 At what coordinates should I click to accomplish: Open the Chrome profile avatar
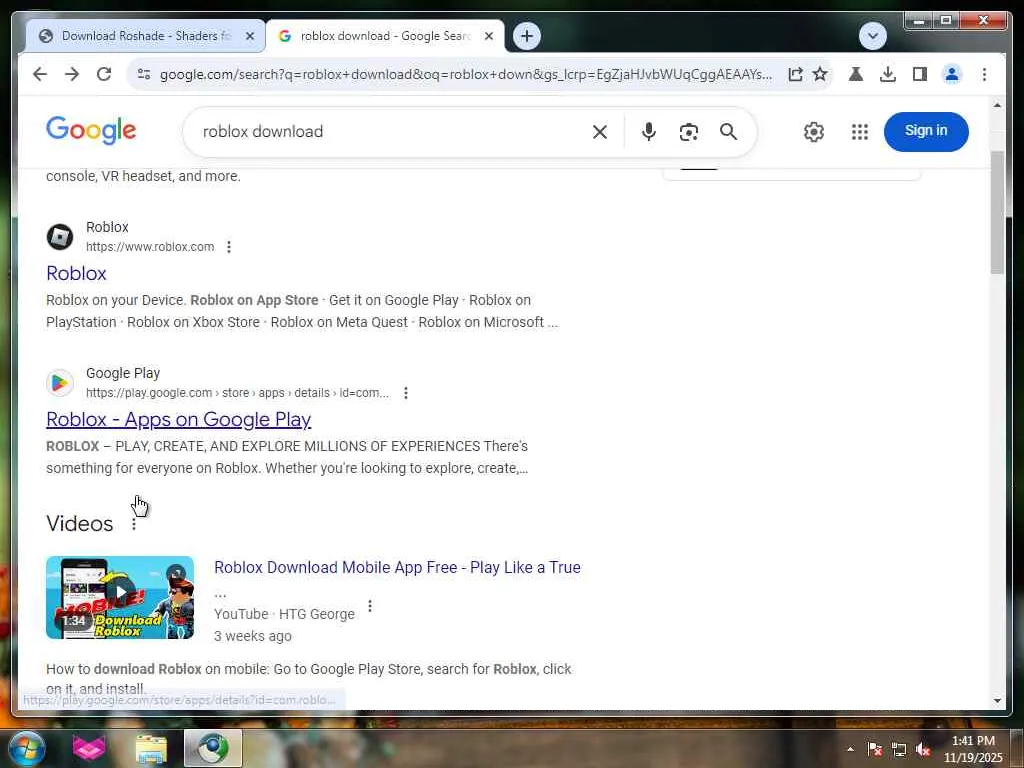click(x=952, y=74)
